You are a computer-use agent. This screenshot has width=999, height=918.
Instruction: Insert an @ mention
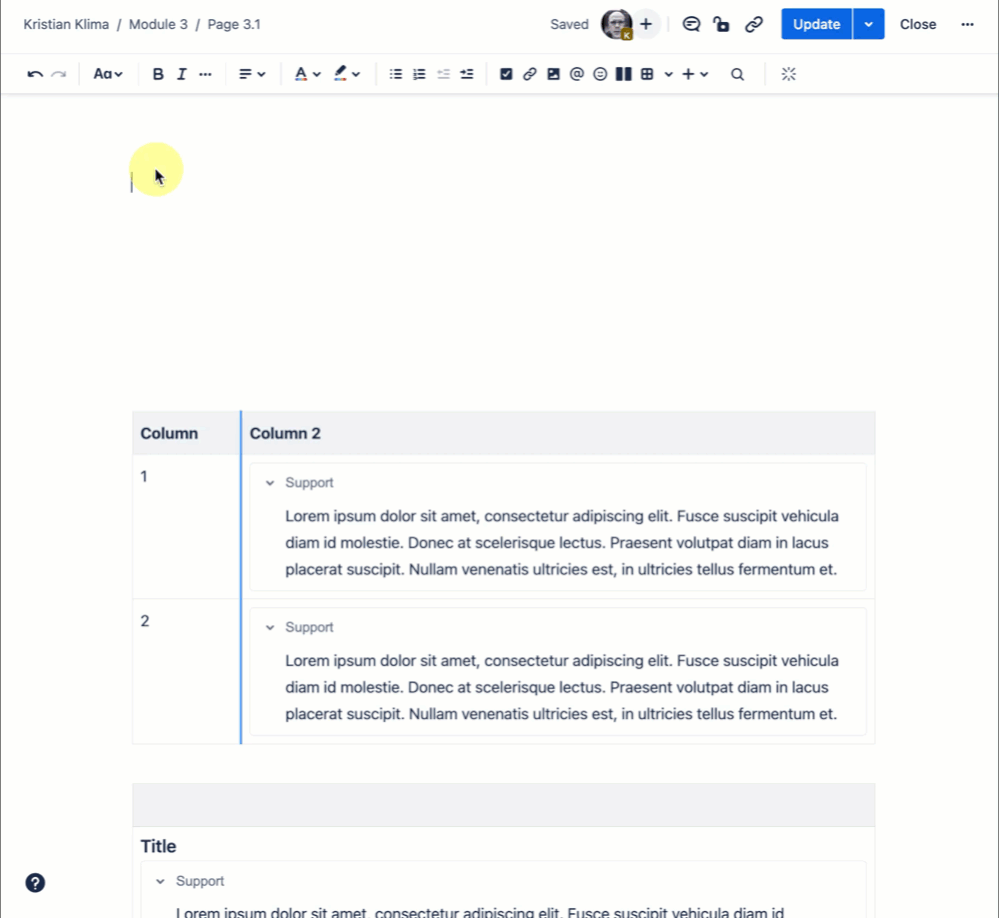pos(577,75)
